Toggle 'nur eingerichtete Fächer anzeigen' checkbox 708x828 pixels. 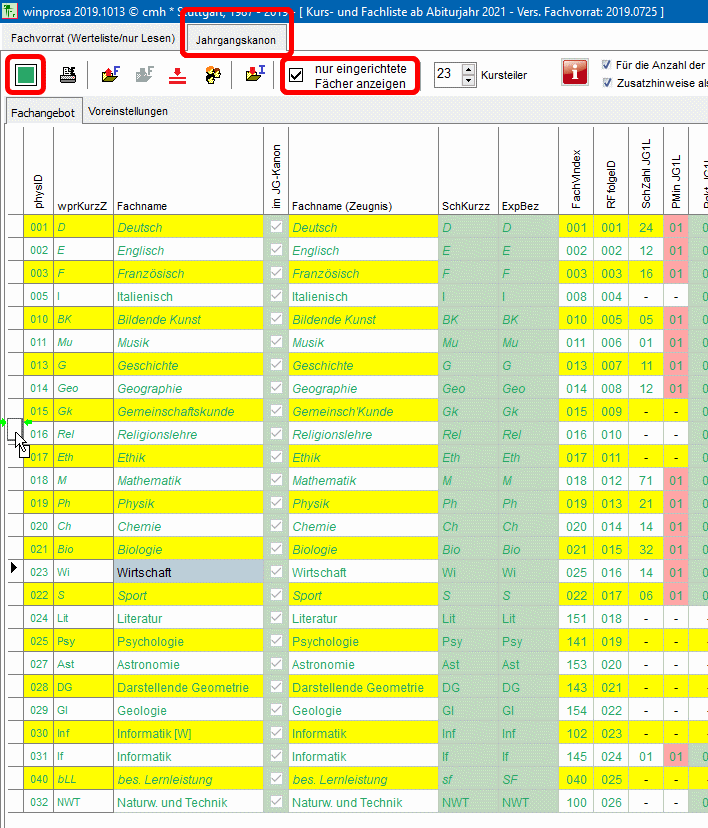click(x=296, y=75)
